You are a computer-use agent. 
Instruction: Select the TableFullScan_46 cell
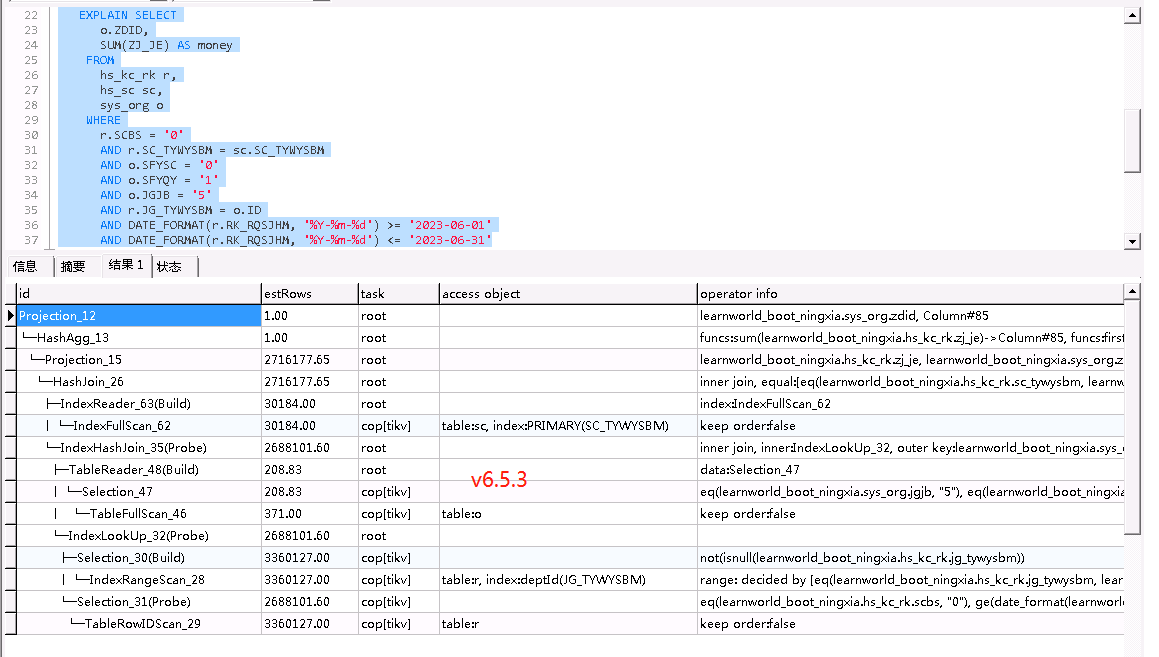[x=138, y=514]
